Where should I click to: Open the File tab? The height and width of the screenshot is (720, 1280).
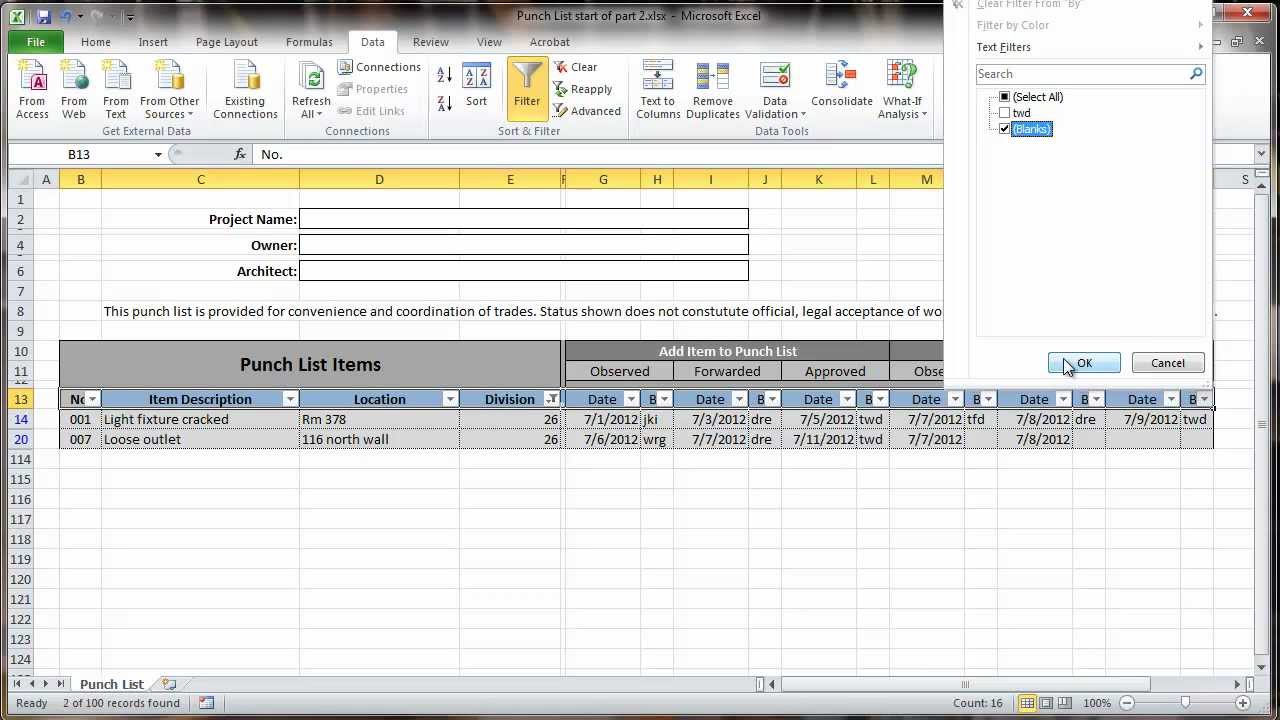click(x=36, y=42)
